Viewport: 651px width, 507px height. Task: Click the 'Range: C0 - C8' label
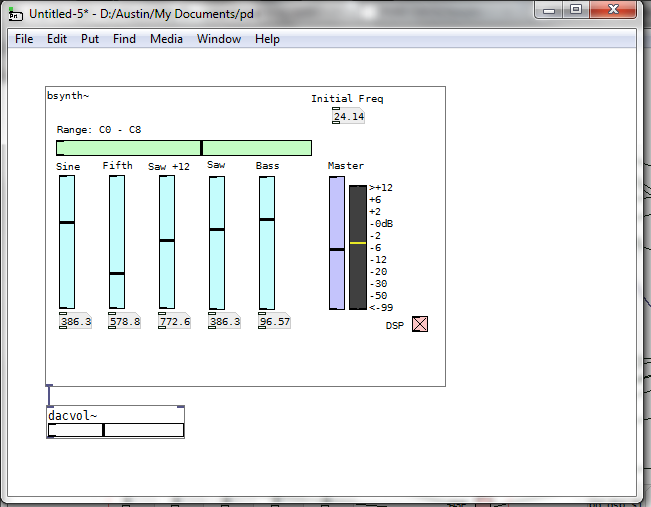tap(99, 130)
